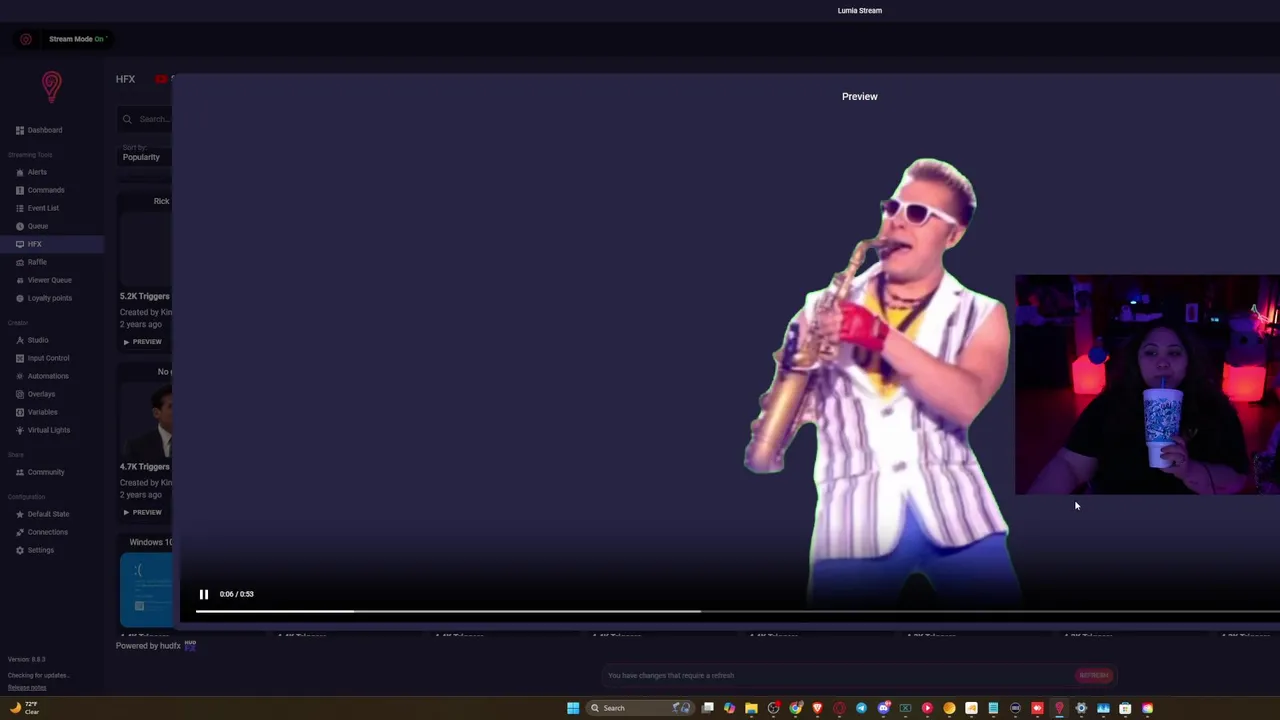Viewport: 1280px width, 720px height.
Task: Click the Lumia Stream taskbar icon
Action: (x=1059, y=708)
